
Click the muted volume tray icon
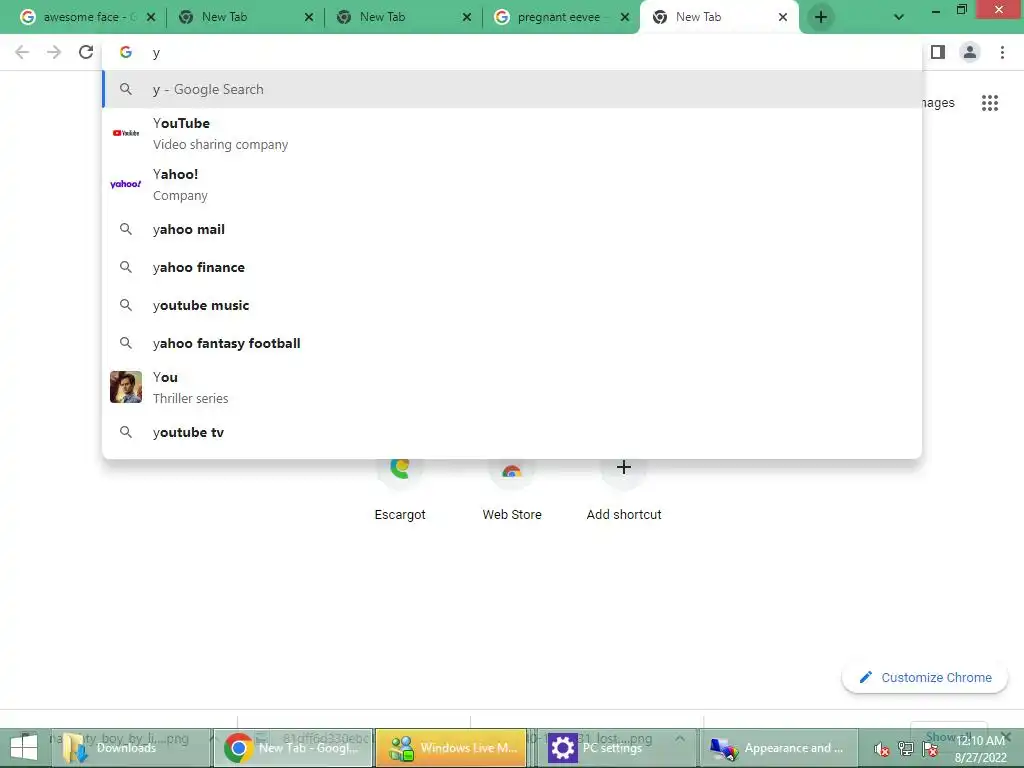882,749
